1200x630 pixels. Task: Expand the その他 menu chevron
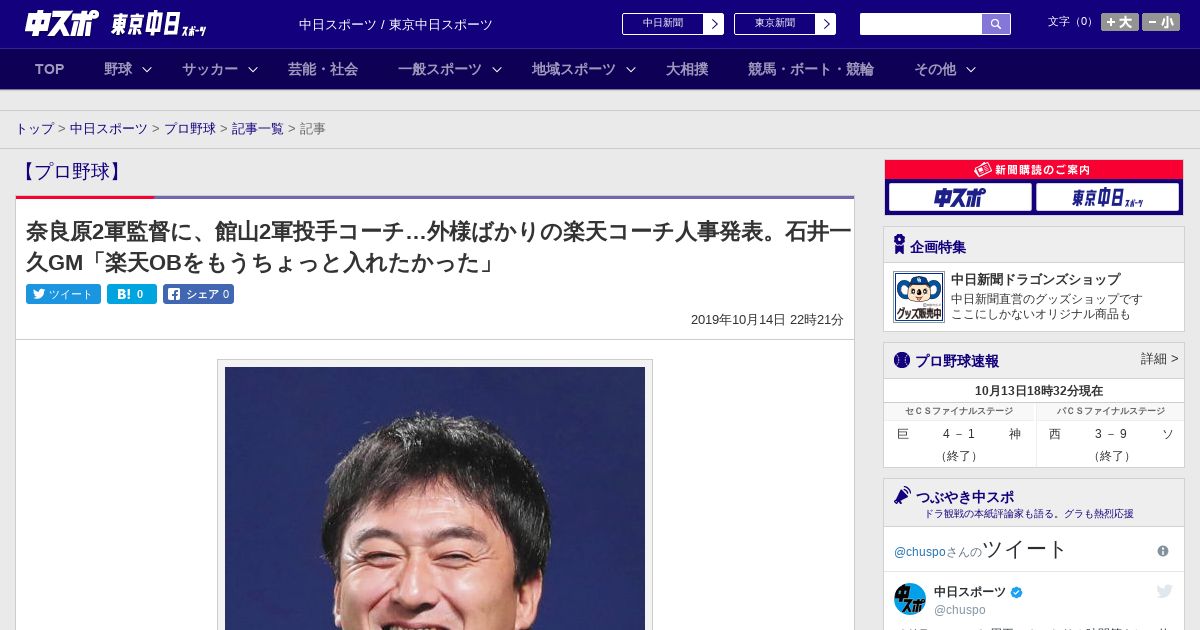pyautogui.click(x=971, y=70)
